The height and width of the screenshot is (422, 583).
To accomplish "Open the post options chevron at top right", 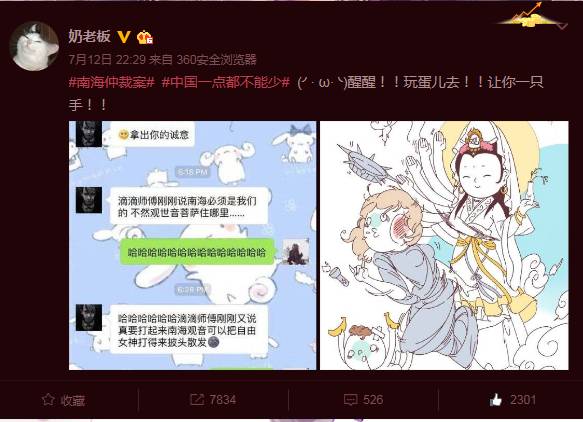I will (561, 26).
